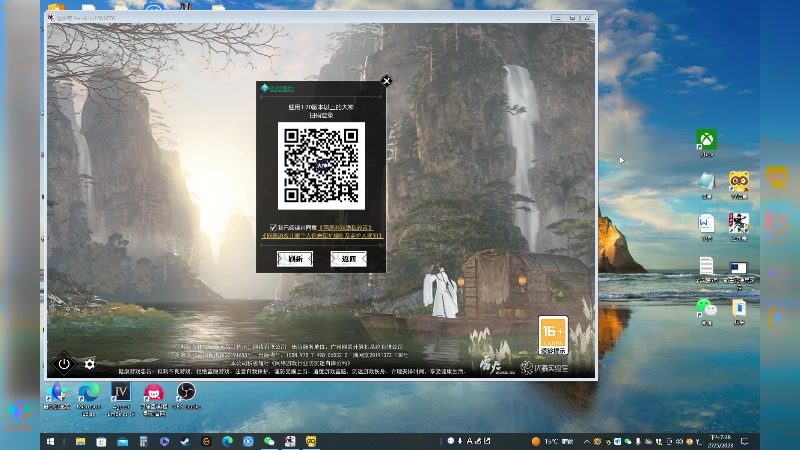Click the green-icon title link in dialog

(x=278, y=88)
